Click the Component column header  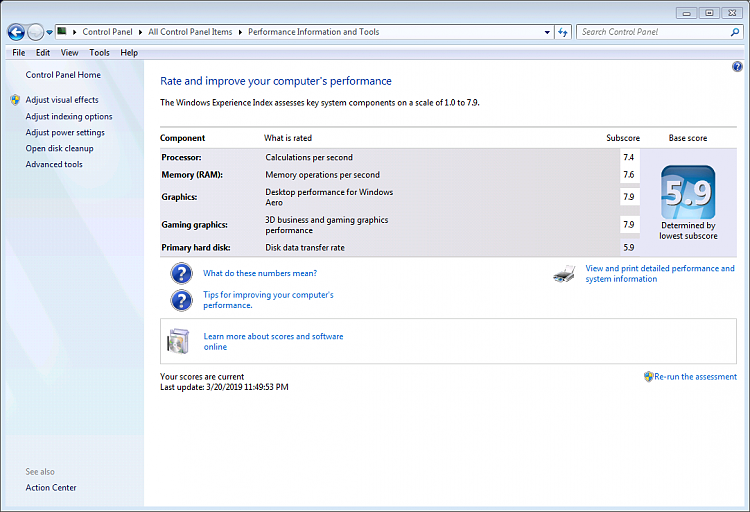click(182, 138)
